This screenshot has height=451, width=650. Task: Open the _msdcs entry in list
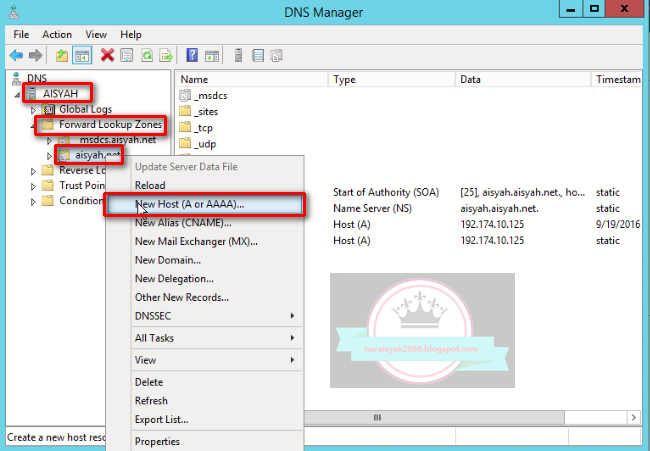(x=210, y=96)
